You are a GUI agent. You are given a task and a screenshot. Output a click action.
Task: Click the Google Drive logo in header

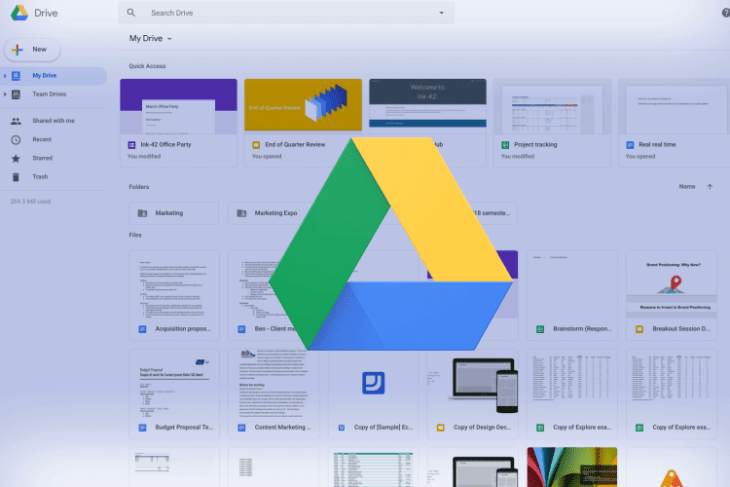click(x=19, y=13)
